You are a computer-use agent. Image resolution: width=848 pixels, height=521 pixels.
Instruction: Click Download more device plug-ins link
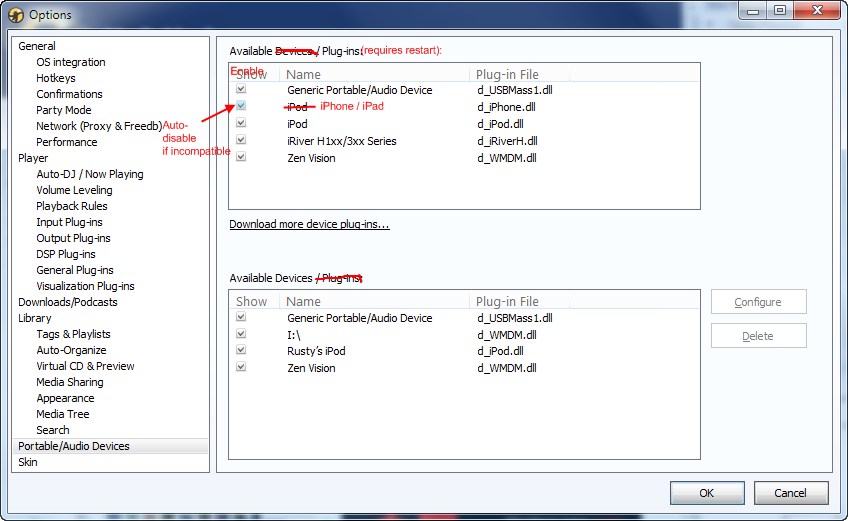(309, 224)
